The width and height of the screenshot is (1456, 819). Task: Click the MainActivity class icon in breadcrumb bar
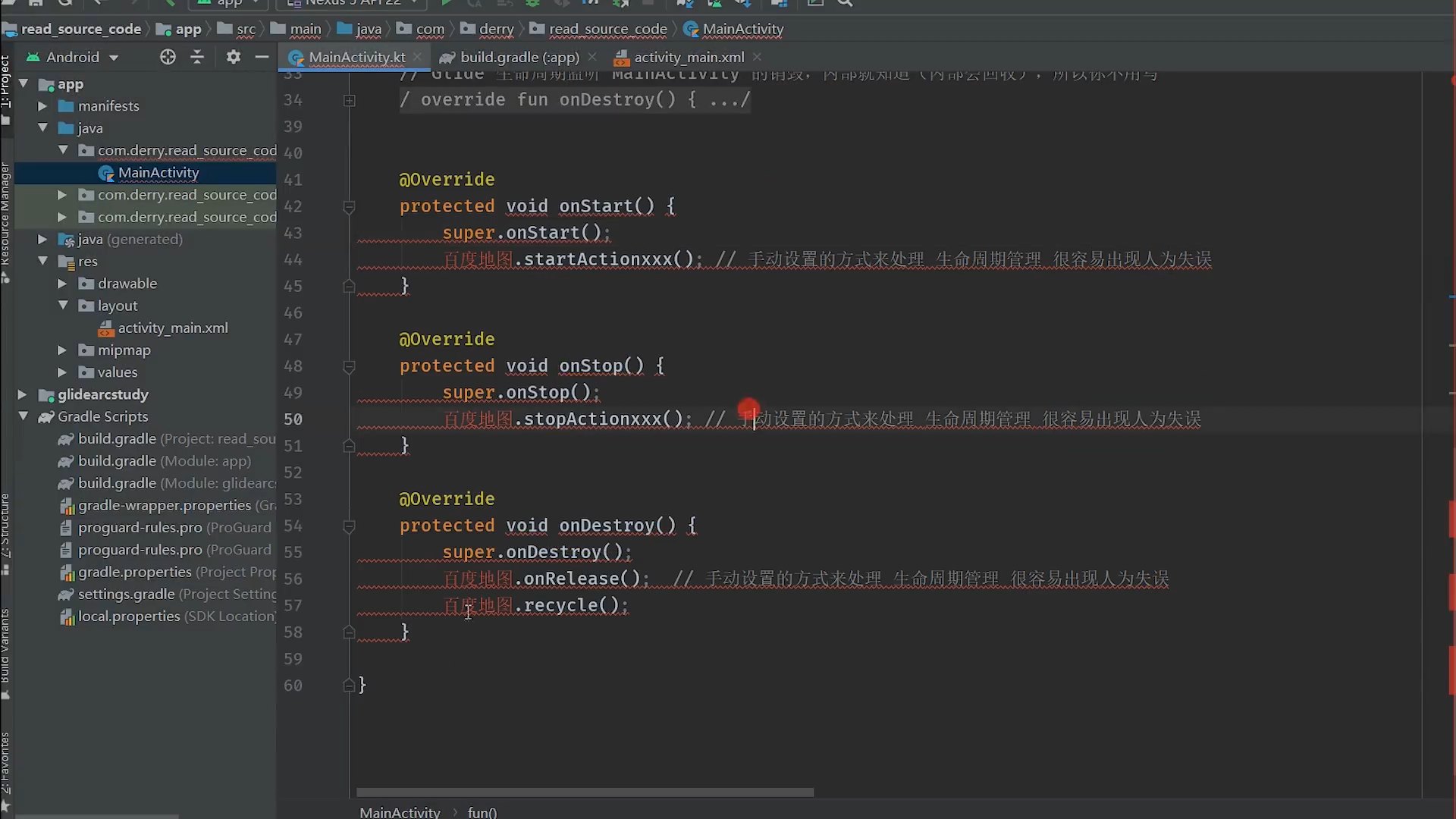pos(690,29)
